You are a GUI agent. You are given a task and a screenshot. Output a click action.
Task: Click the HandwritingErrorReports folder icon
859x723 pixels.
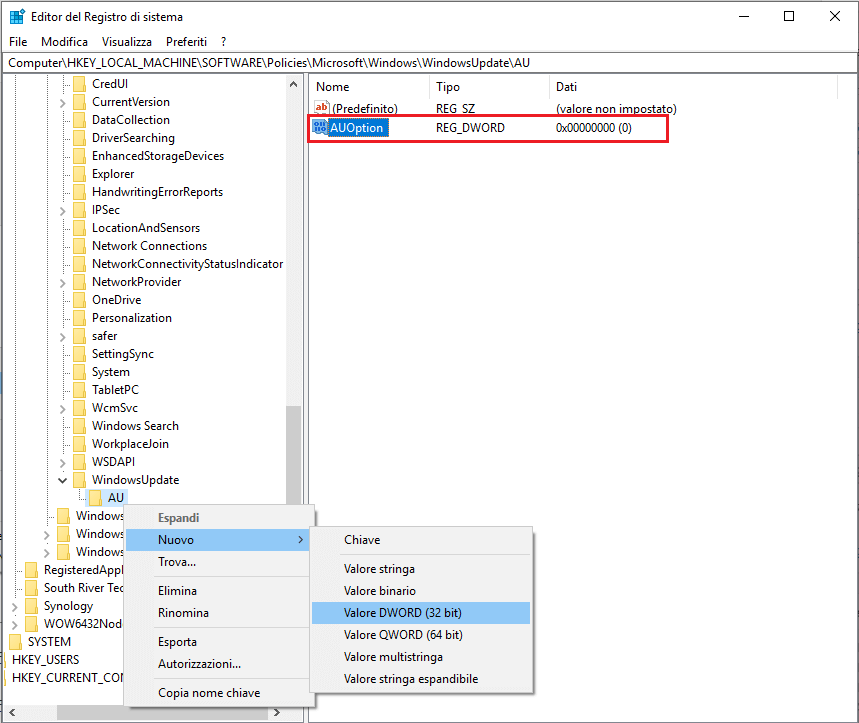pos(79,192)
